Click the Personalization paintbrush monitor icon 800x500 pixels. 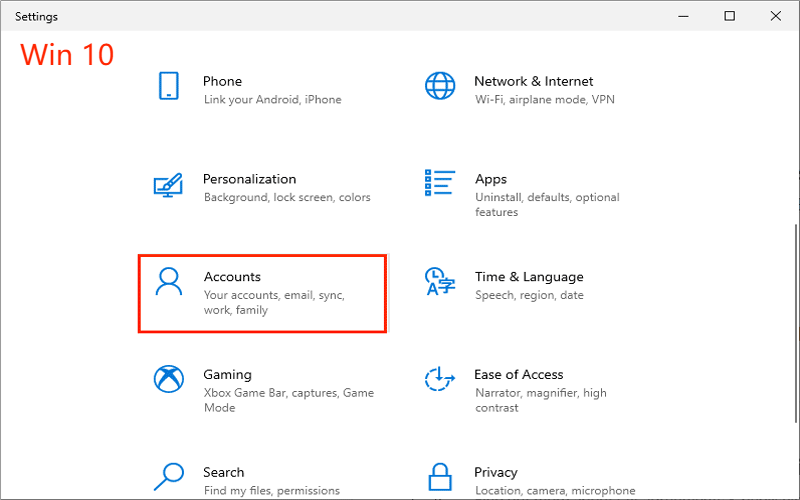pyautogui.click(x=168, y=185)
